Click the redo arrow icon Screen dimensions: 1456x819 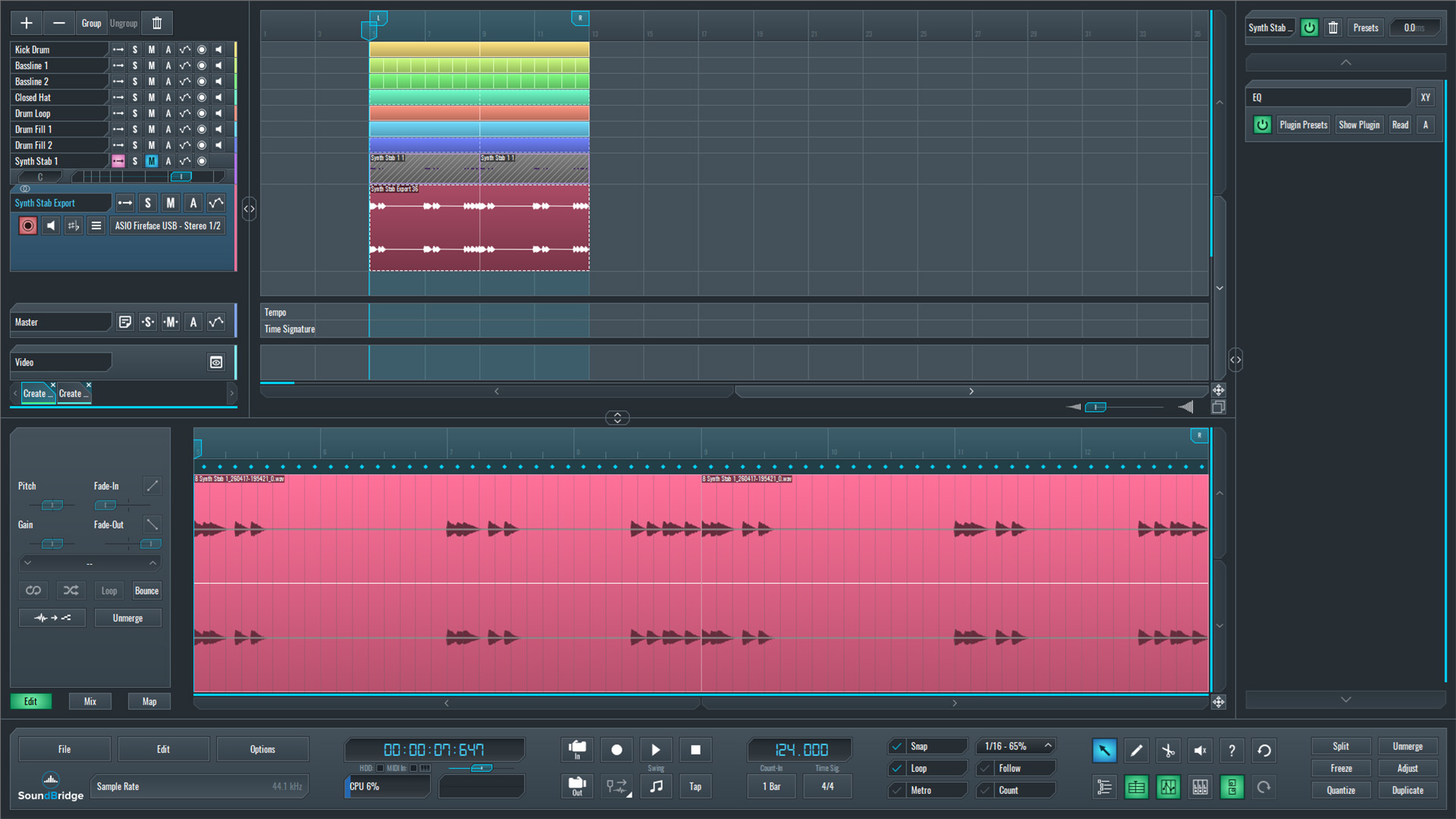point(1264,787)
